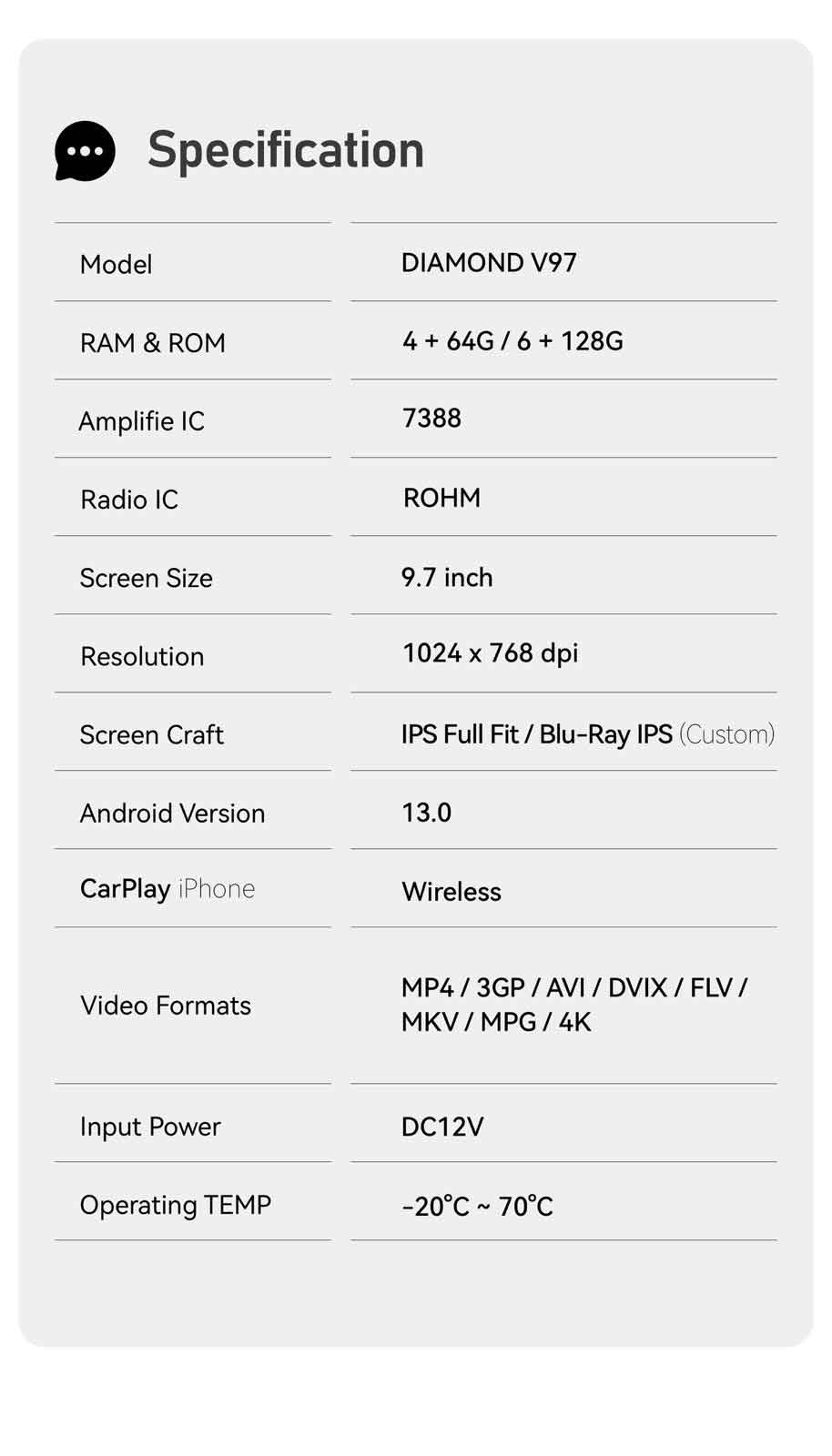Click the 9.7 inch value

pyautogui.click(x=447, y=578)
